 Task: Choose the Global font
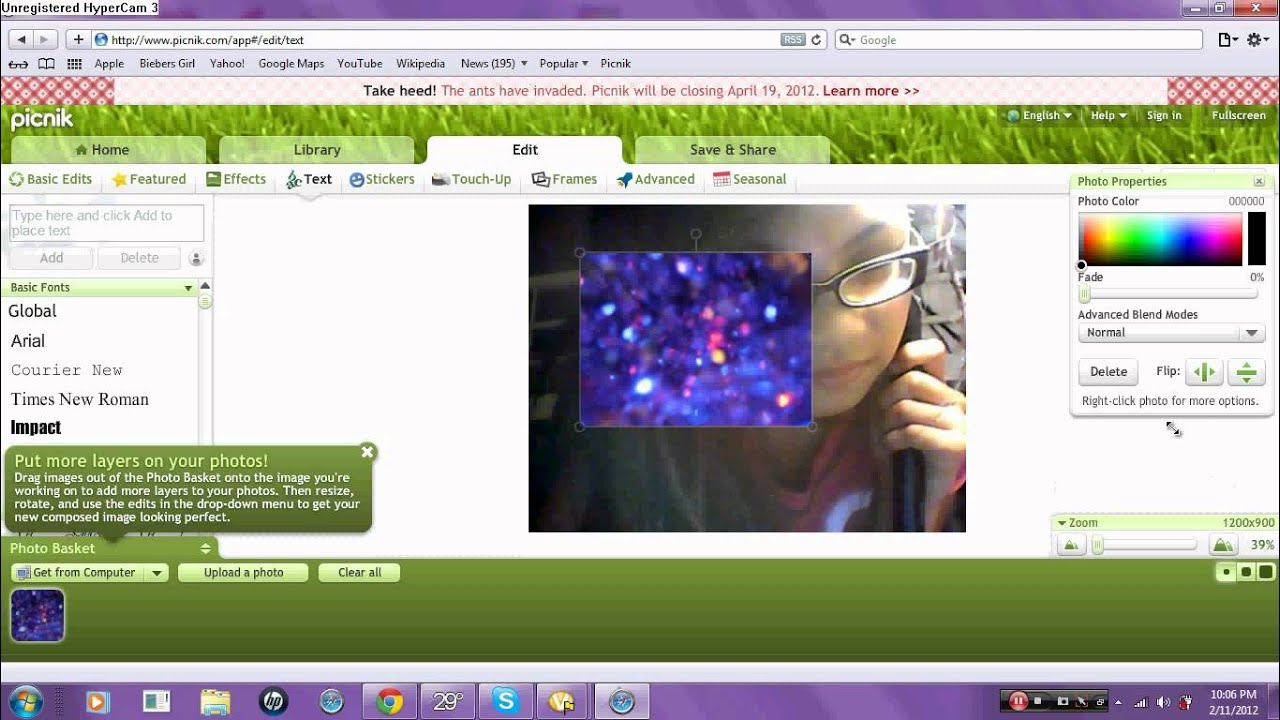32,311
